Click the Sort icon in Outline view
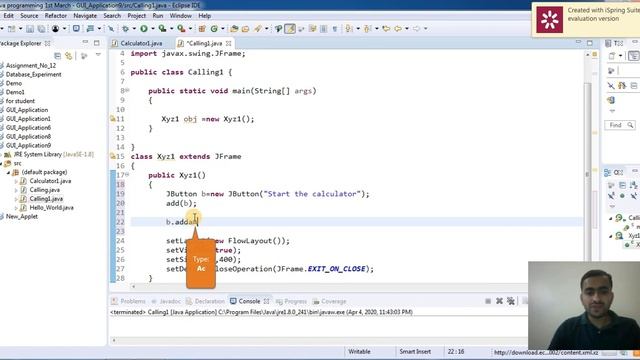 [x=633, y=186]
